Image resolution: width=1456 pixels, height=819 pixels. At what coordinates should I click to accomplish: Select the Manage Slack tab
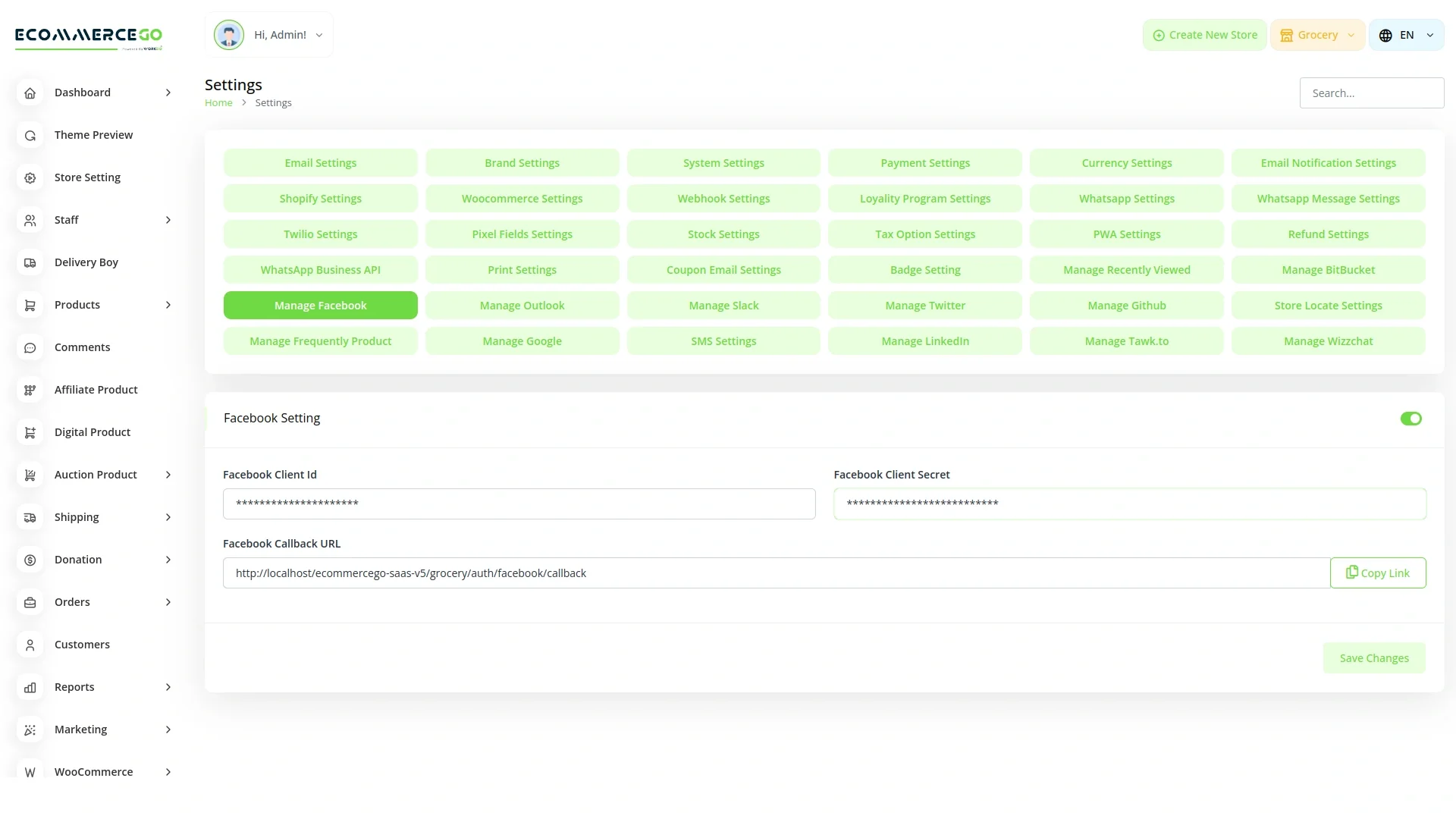tap(723, 306)
